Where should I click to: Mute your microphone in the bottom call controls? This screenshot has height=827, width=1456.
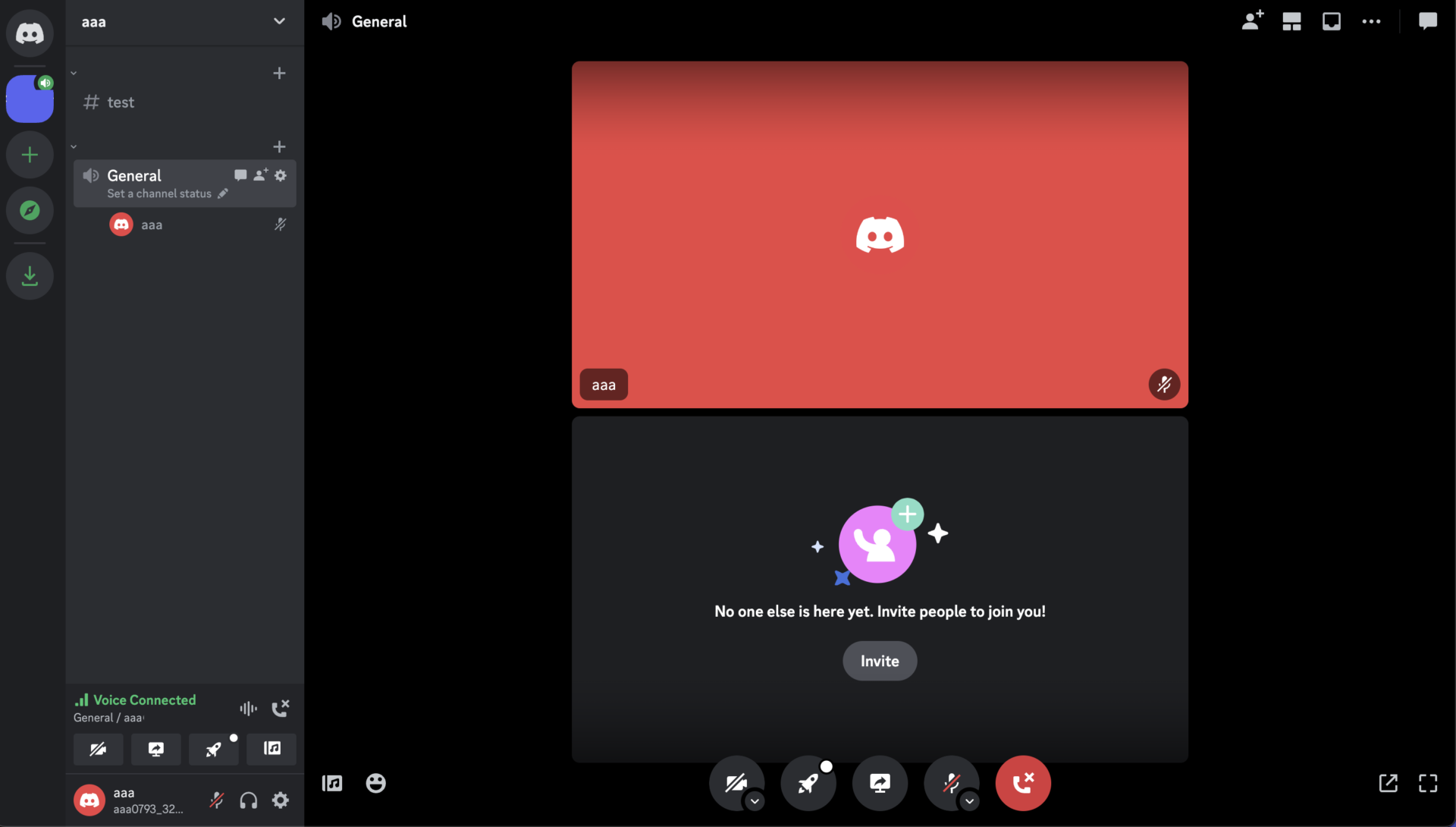(952, 783)
